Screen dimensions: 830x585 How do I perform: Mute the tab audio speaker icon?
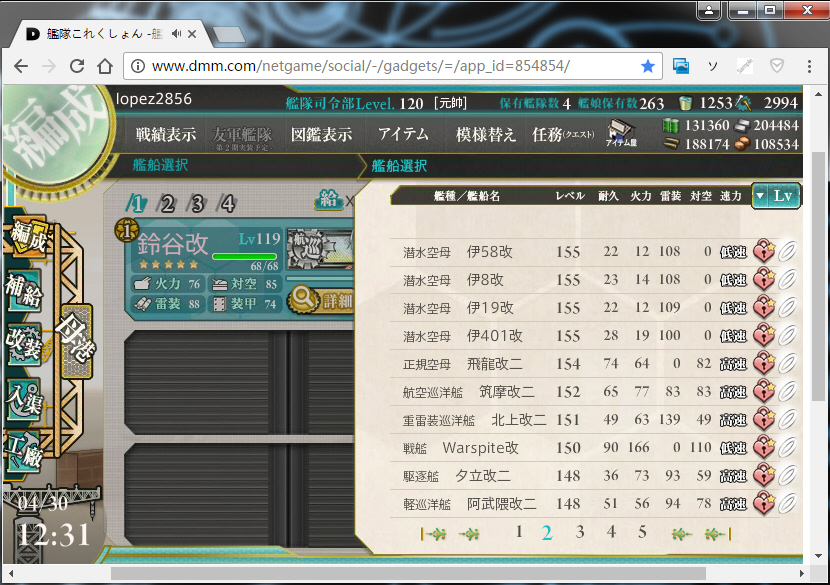point(176,34)
